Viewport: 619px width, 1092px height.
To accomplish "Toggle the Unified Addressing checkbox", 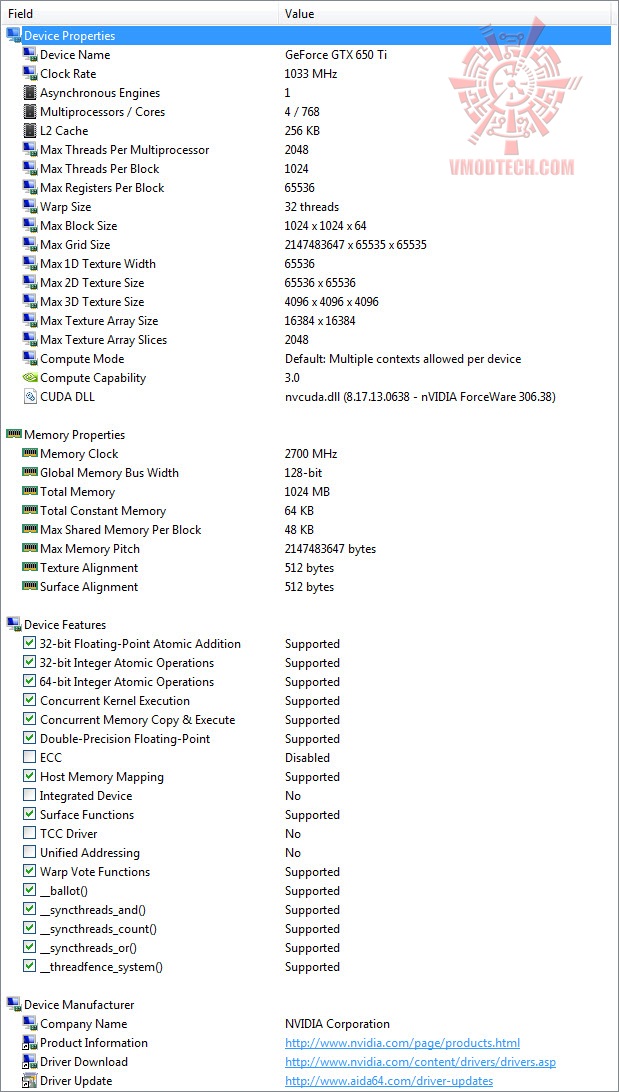I will [29, 852].
